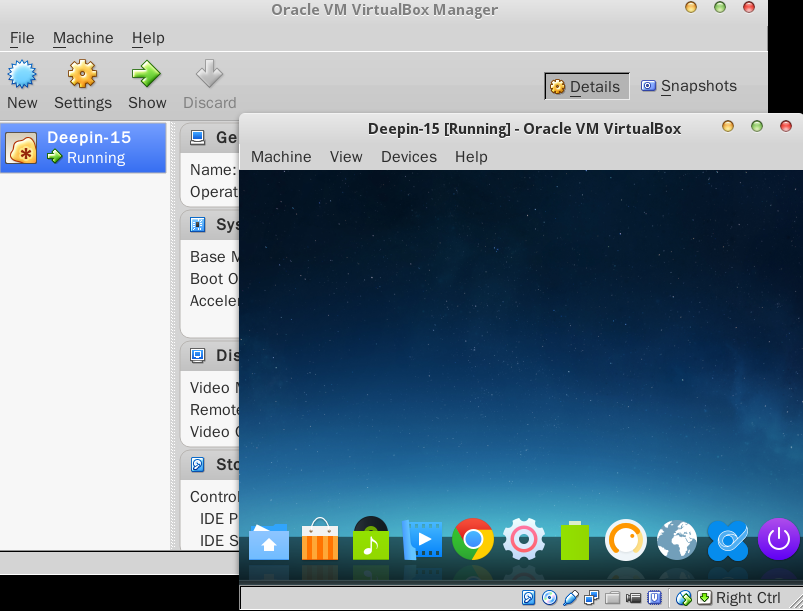Click the video capture camera status icon
Image resolution: width=803 pixels, height=611 pixels.
(x=633, y=598)
